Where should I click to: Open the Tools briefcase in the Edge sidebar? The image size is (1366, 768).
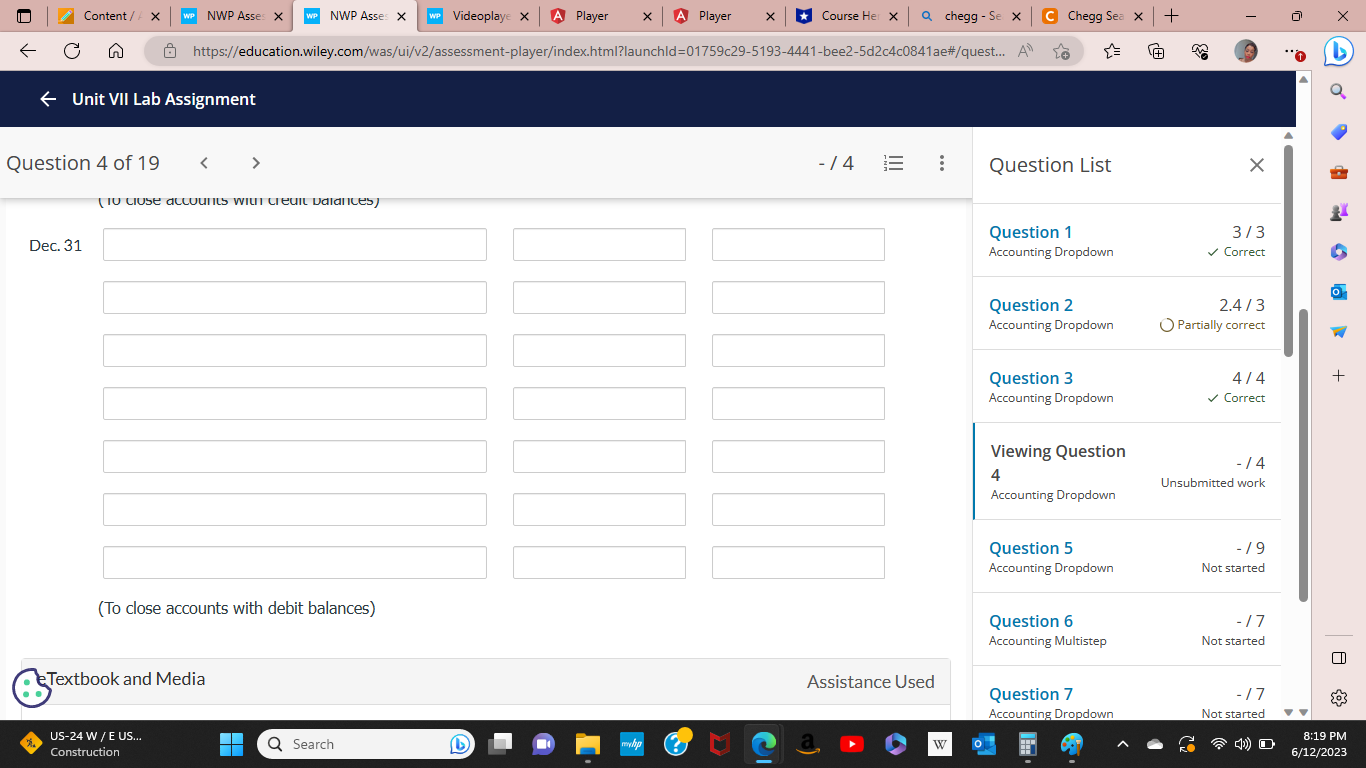pyautogui.click(x=1339, y=172)
